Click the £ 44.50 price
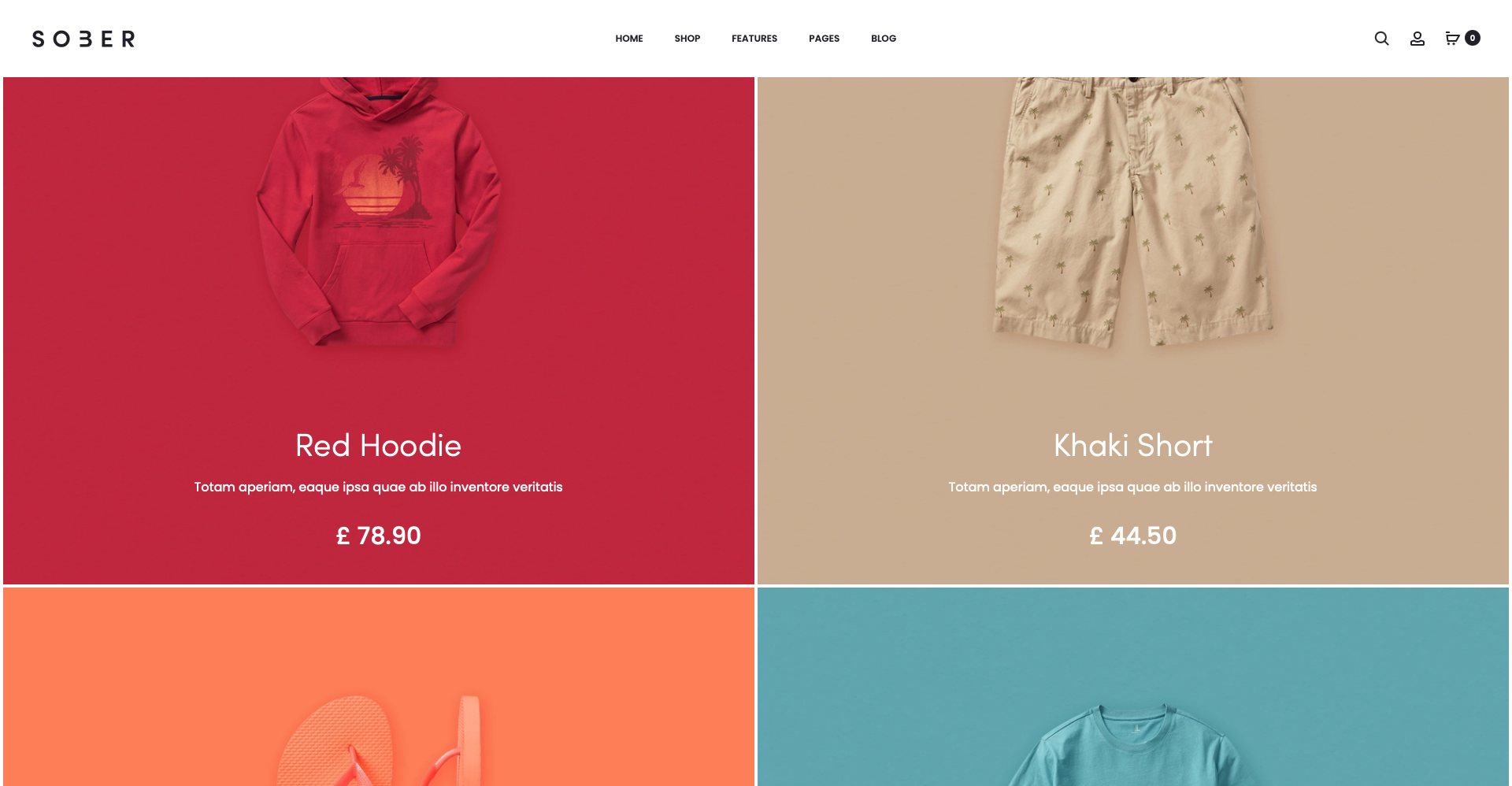 pos(1133,536)
